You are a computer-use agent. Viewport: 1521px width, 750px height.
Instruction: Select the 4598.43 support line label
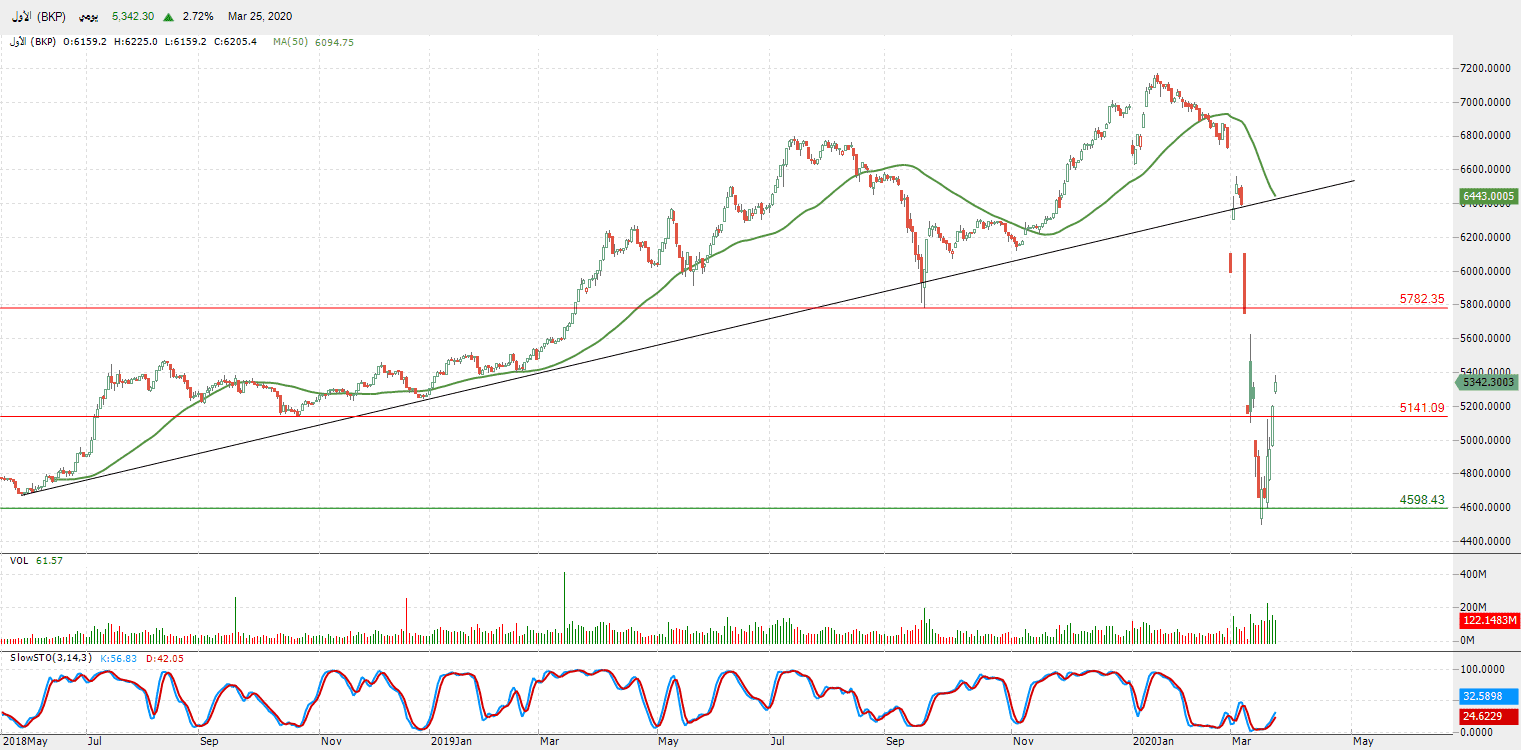click(x=1422, y=500)
